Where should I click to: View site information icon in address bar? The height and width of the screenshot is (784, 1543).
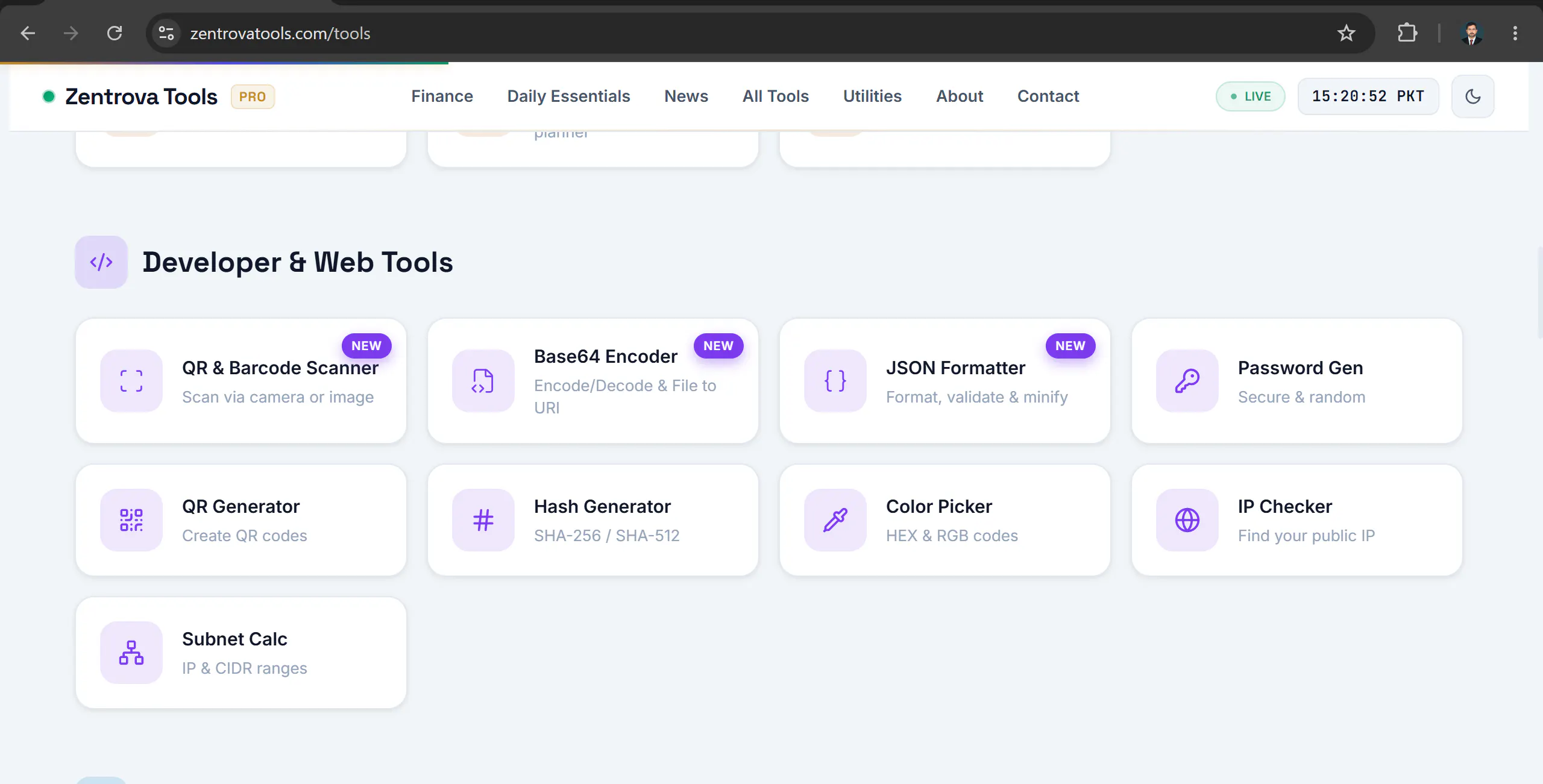pyautogui.click(x=166, y=33)
